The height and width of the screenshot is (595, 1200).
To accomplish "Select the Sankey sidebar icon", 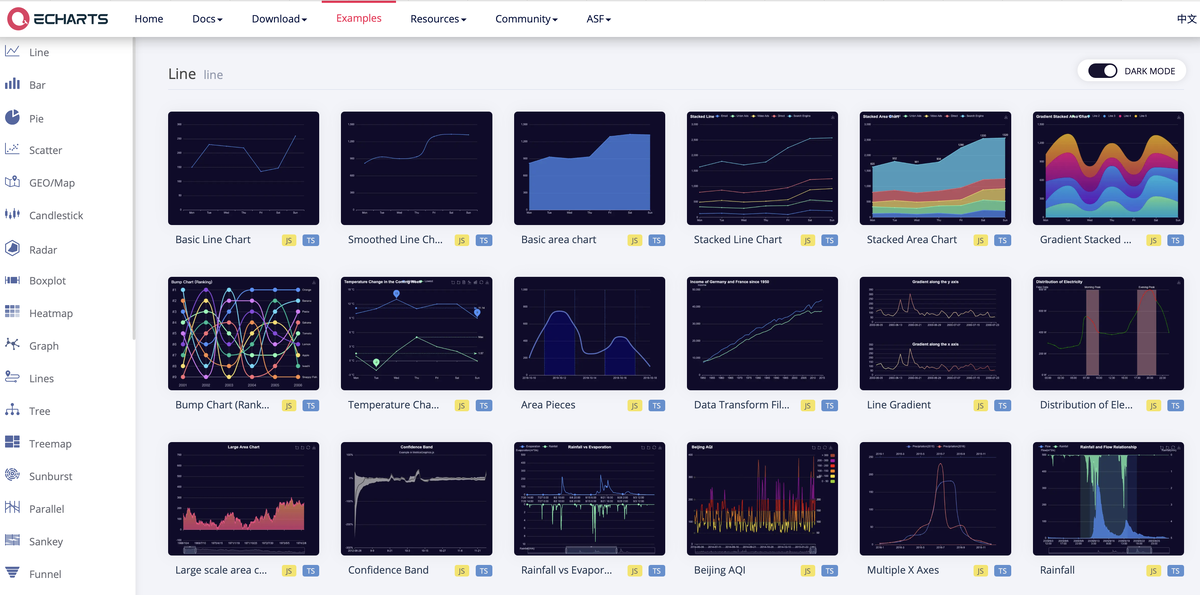I will click(12, 540).
